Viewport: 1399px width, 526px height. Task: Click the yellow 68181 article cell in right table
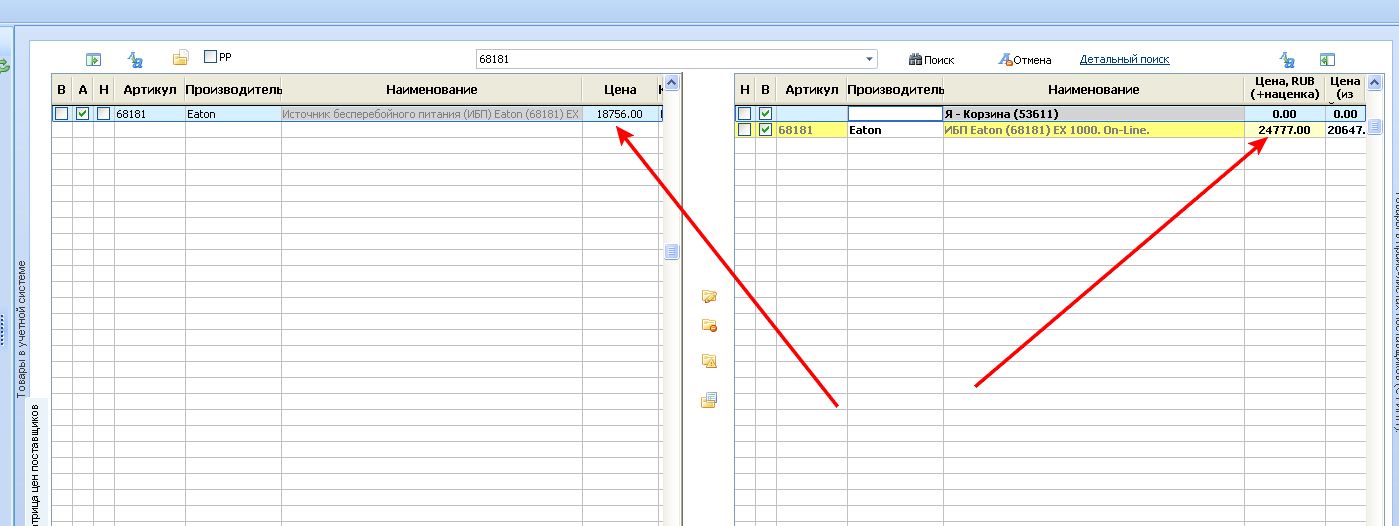pos(812,130)
